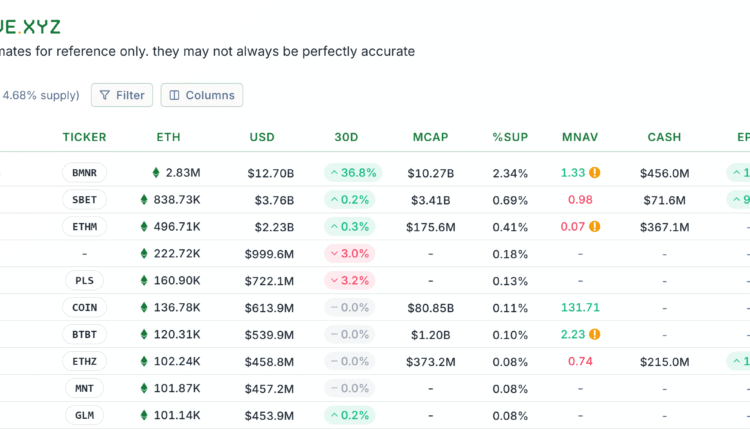Click the green 36.8% 30D change pill
This screenshot has height=430, width=750.
[x=350, y=173]
